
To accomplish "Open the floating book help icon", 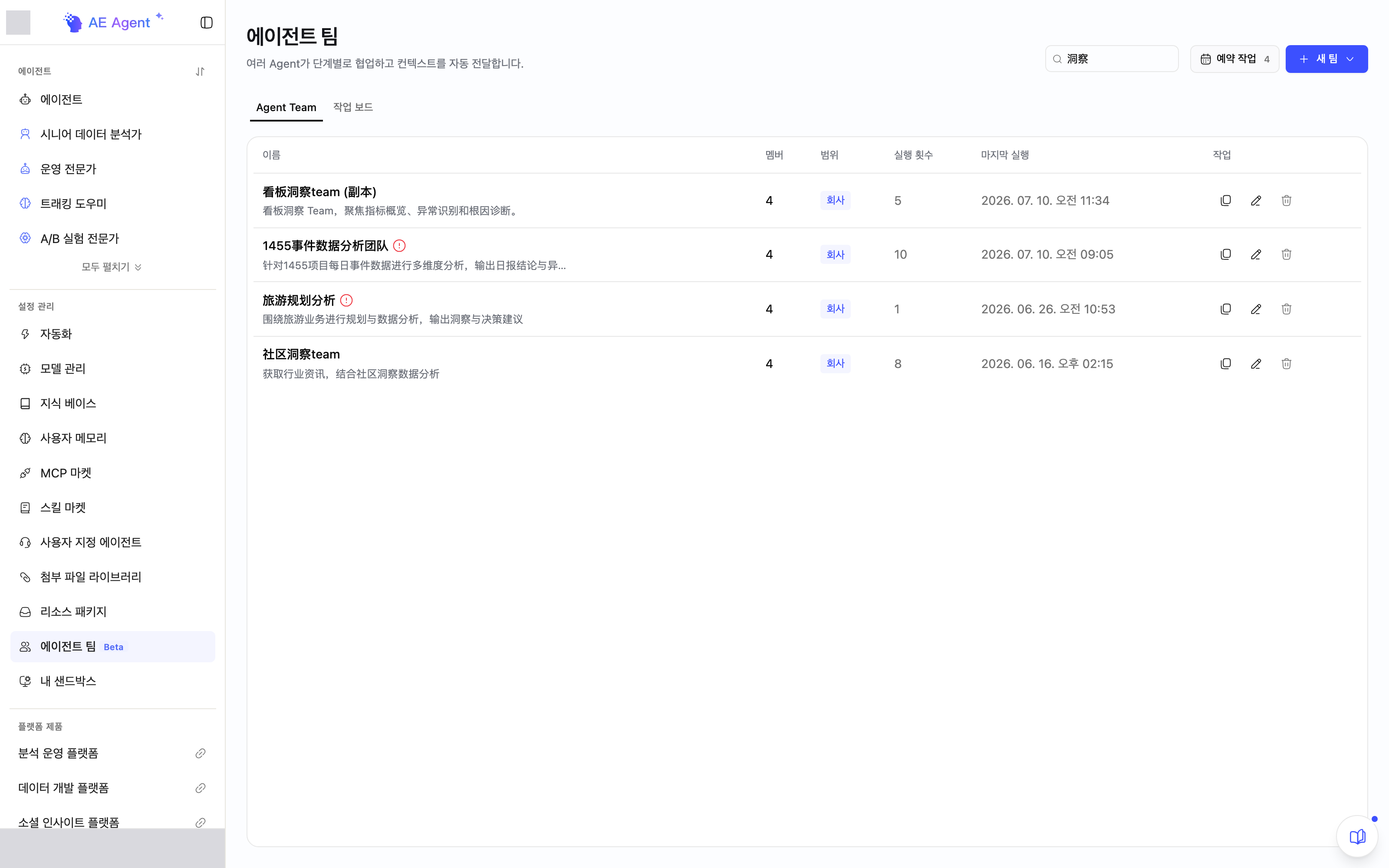I will [x=1357, y=836].
